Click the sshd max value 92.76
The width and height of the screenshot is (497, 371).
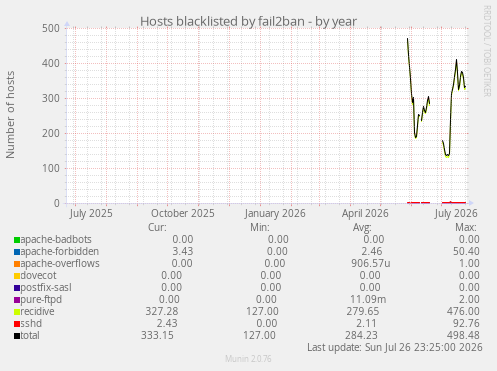(466, 323)
